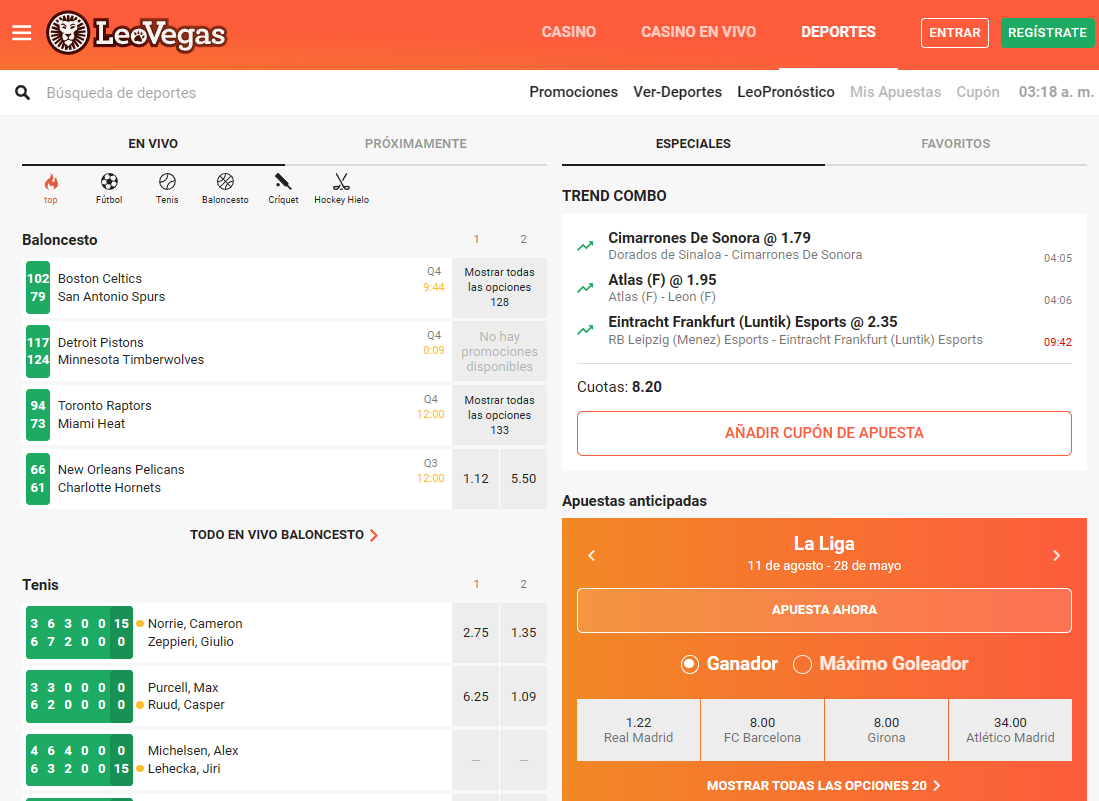1099x801 pixels.
Task: Open Ver-Deportes page
Action: pos(677,92)
